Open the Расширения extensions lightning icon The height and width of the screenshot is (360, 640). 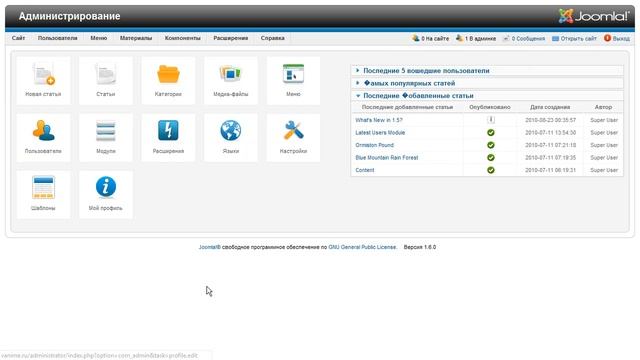click(x=168, y=138)
